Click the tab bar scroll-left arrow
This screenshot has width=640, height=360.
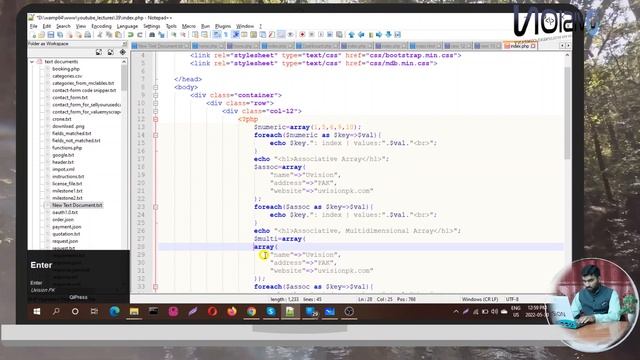pyautogui.click(x=562, y=46)
